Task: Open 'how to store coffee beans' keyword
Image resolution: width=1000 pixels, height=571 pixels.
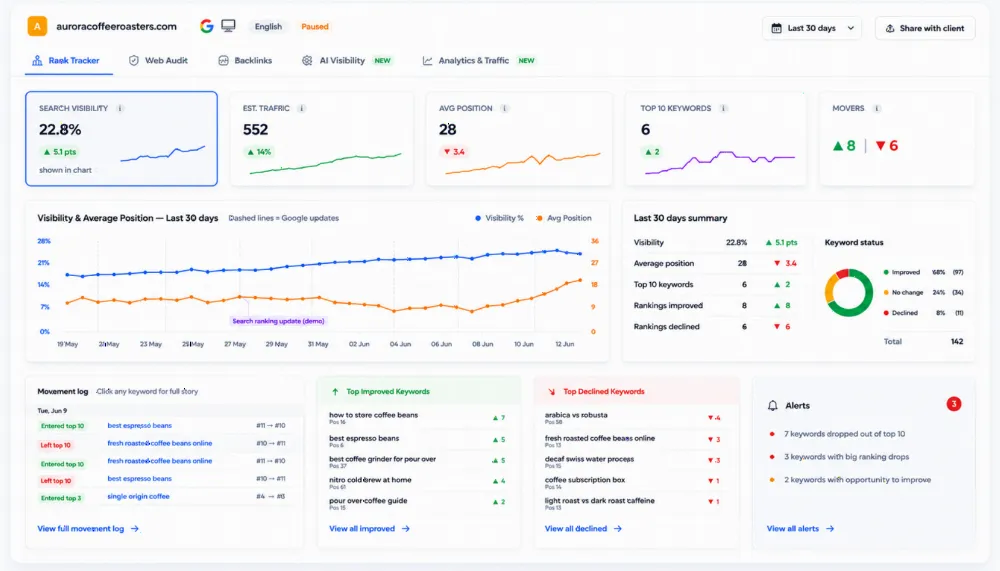Action: click(374, 415)
